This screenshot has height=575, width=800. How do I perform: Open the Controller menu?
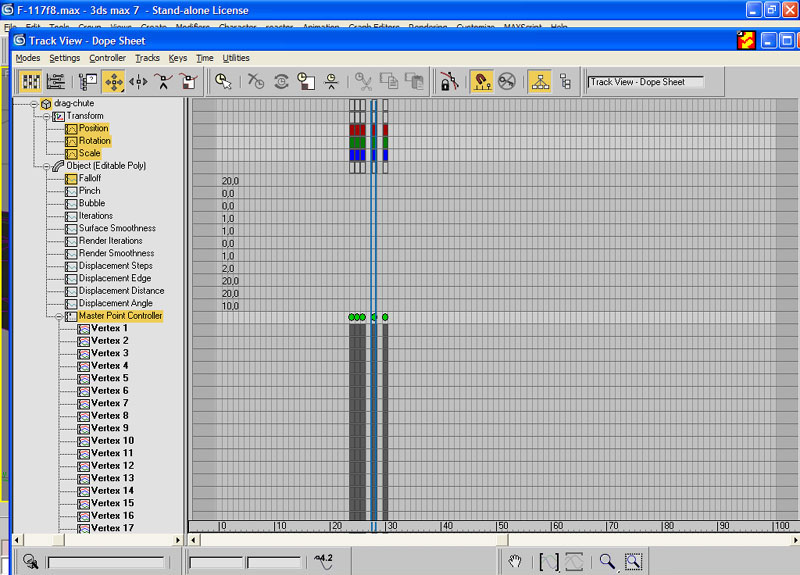click(x=108, y=58)
